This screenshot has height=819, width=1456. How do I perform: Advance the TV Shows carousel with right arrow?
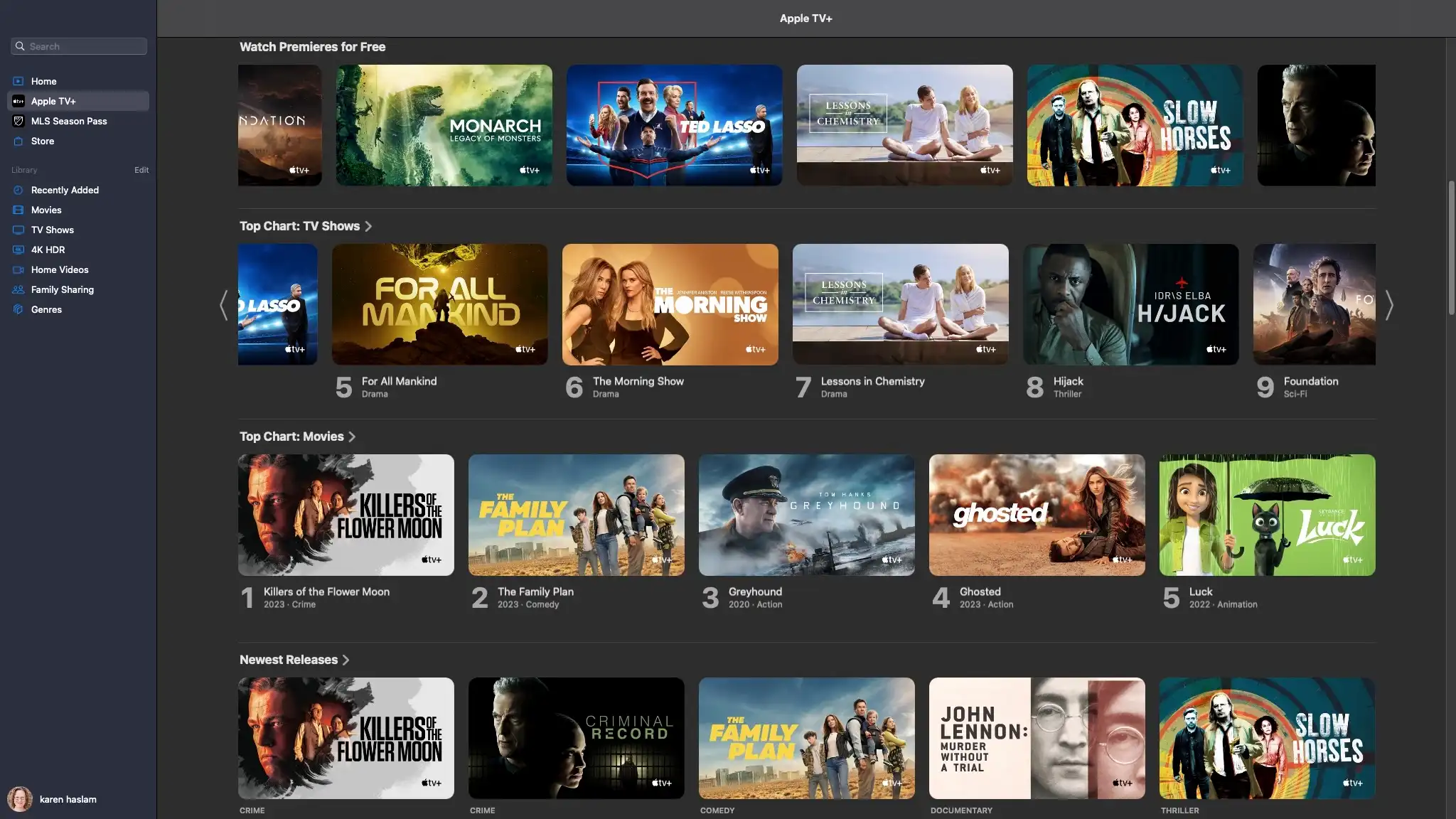pos(1390,305)
